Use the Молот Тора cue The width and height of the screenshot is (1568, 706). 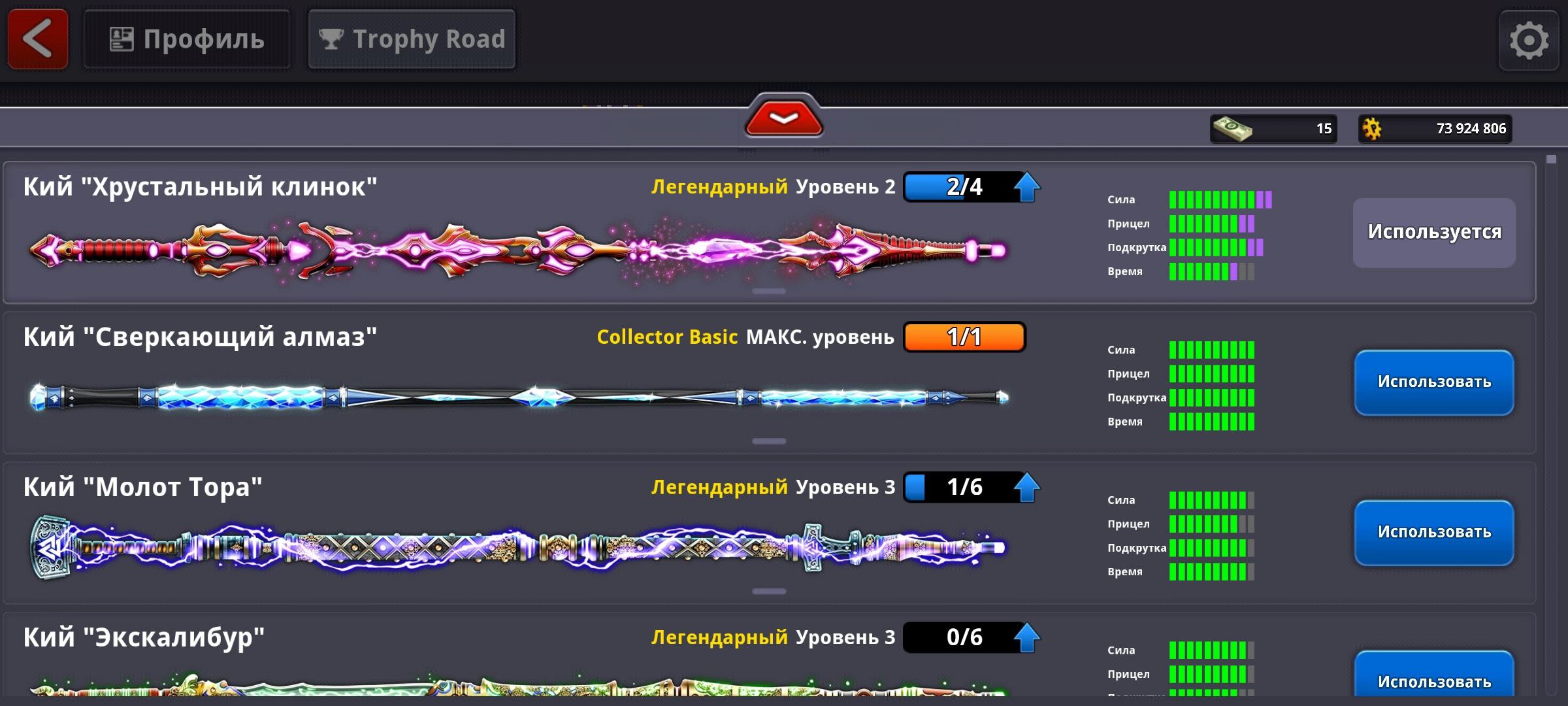click(1434, 533)
